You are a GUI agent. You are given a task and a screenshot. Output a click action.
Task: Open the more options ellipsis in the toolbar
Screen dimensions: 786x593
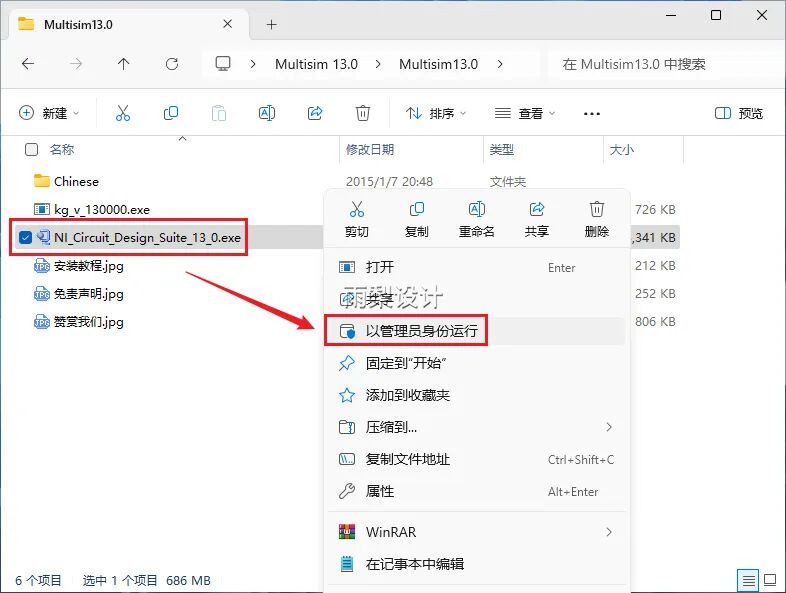point(592,114)
